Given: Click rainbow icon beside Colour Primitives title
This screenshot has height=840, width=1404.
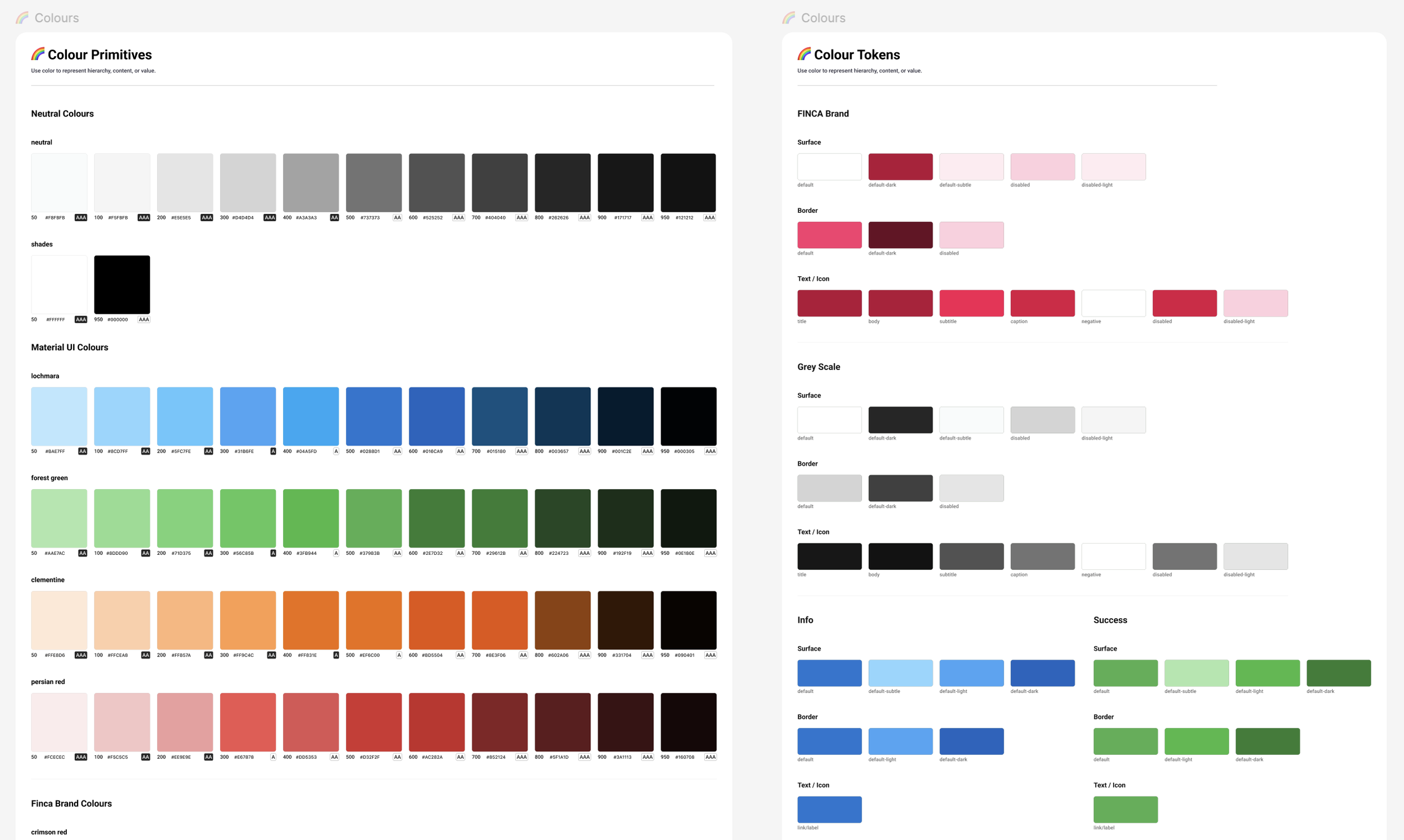Looking at the screenshot, I should click(x=38, y=54).
